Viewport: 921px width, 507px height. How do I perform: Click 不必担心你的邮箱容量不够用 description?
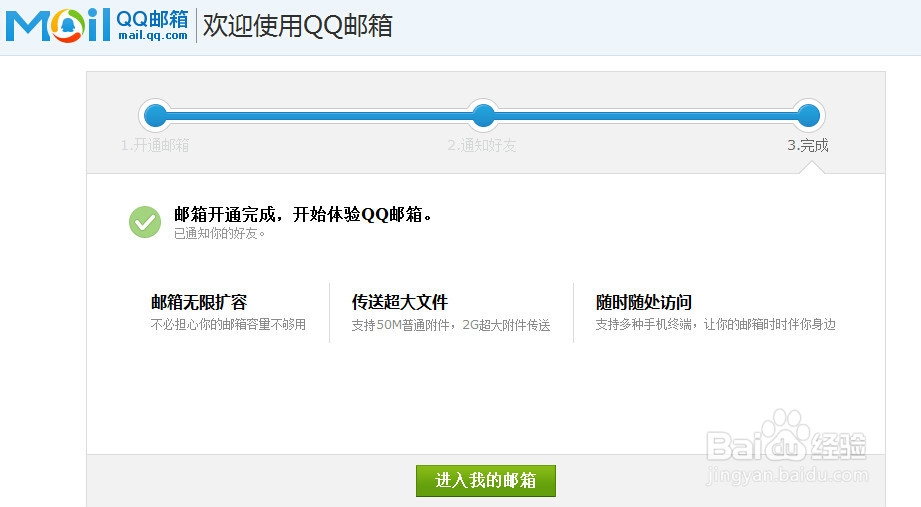click(x=228, y=324)
